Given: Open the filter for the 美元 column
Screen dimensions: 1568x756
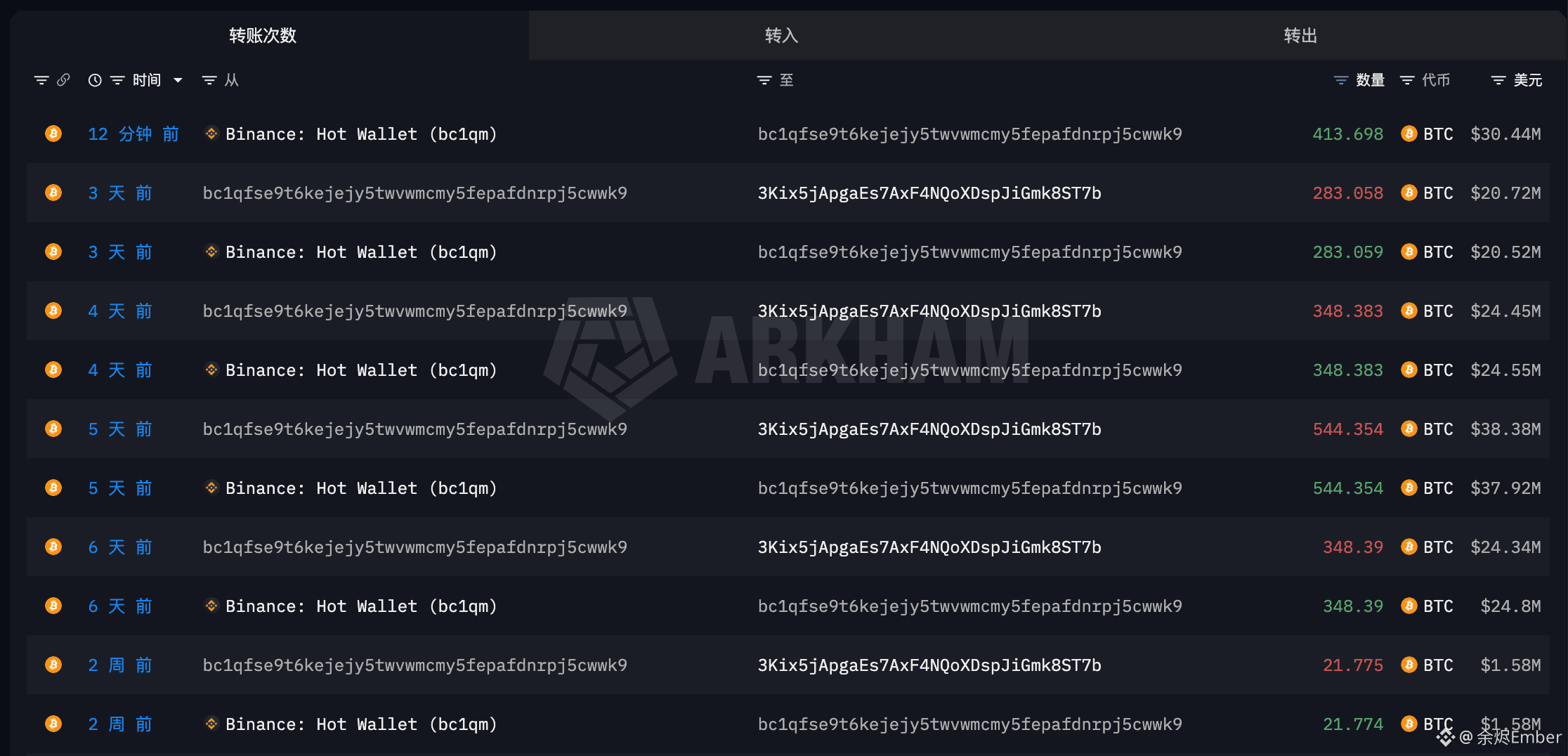Looking at the screenshot, I should [x=1498, y=80].
